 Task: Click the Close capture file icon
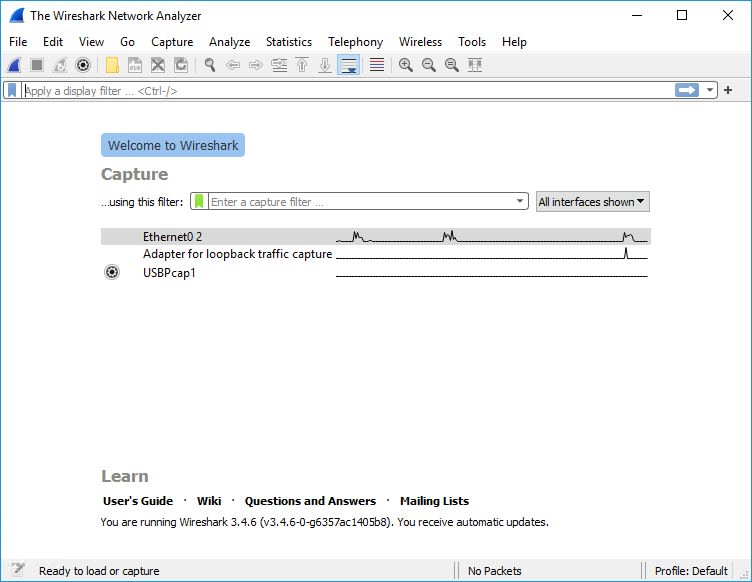[158, 65]
